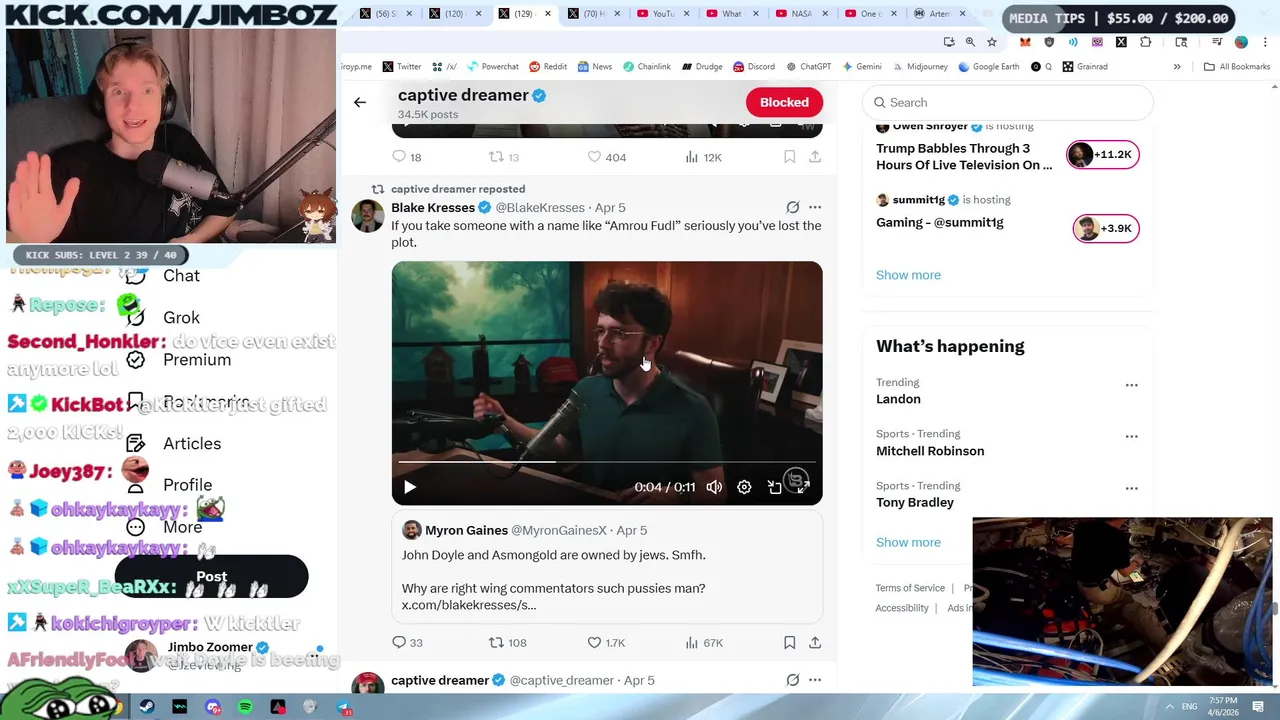Focus the X Search input field

click(1008, 102)
